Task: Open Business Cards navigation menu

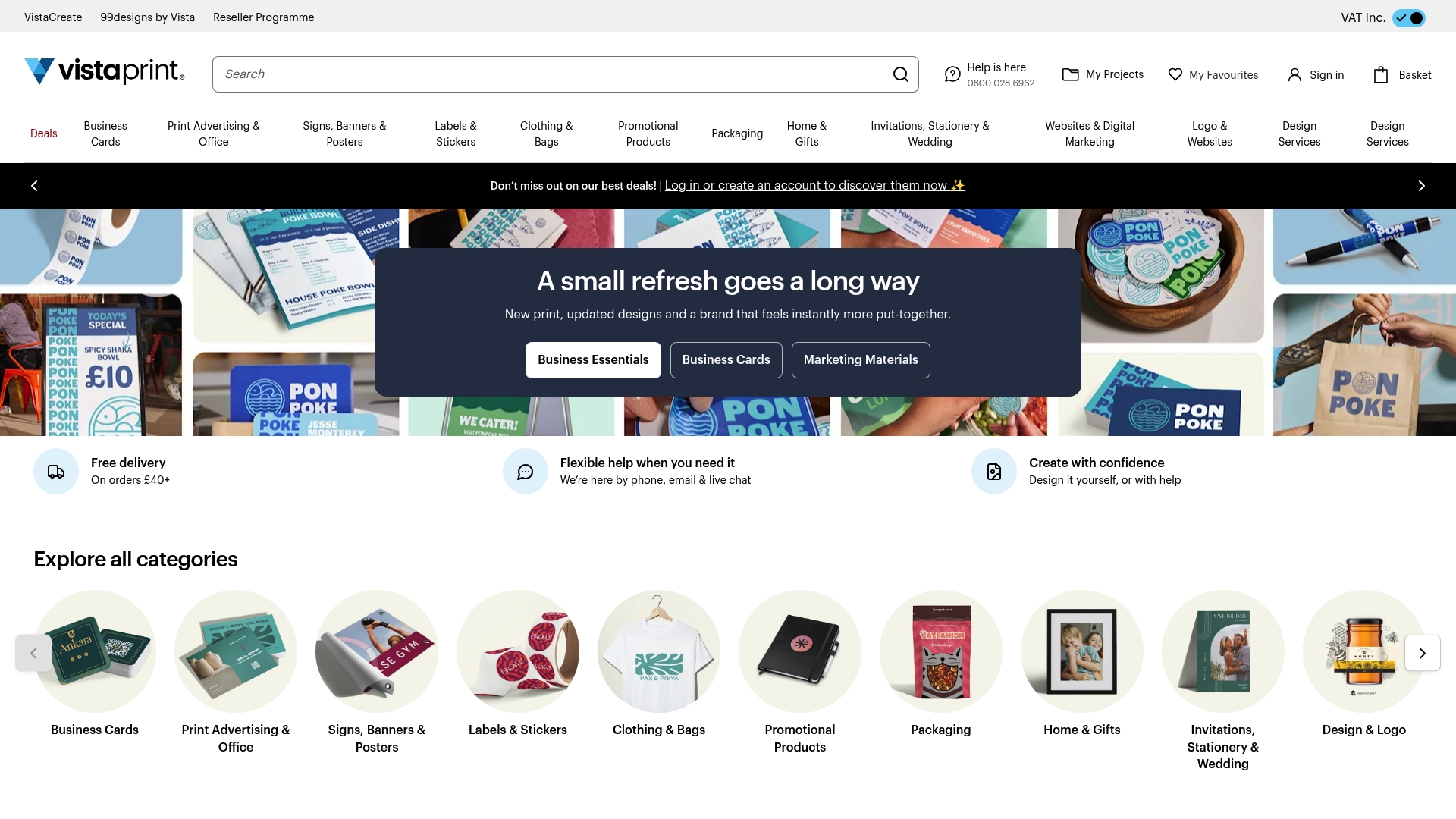Action: coord(105,133)
